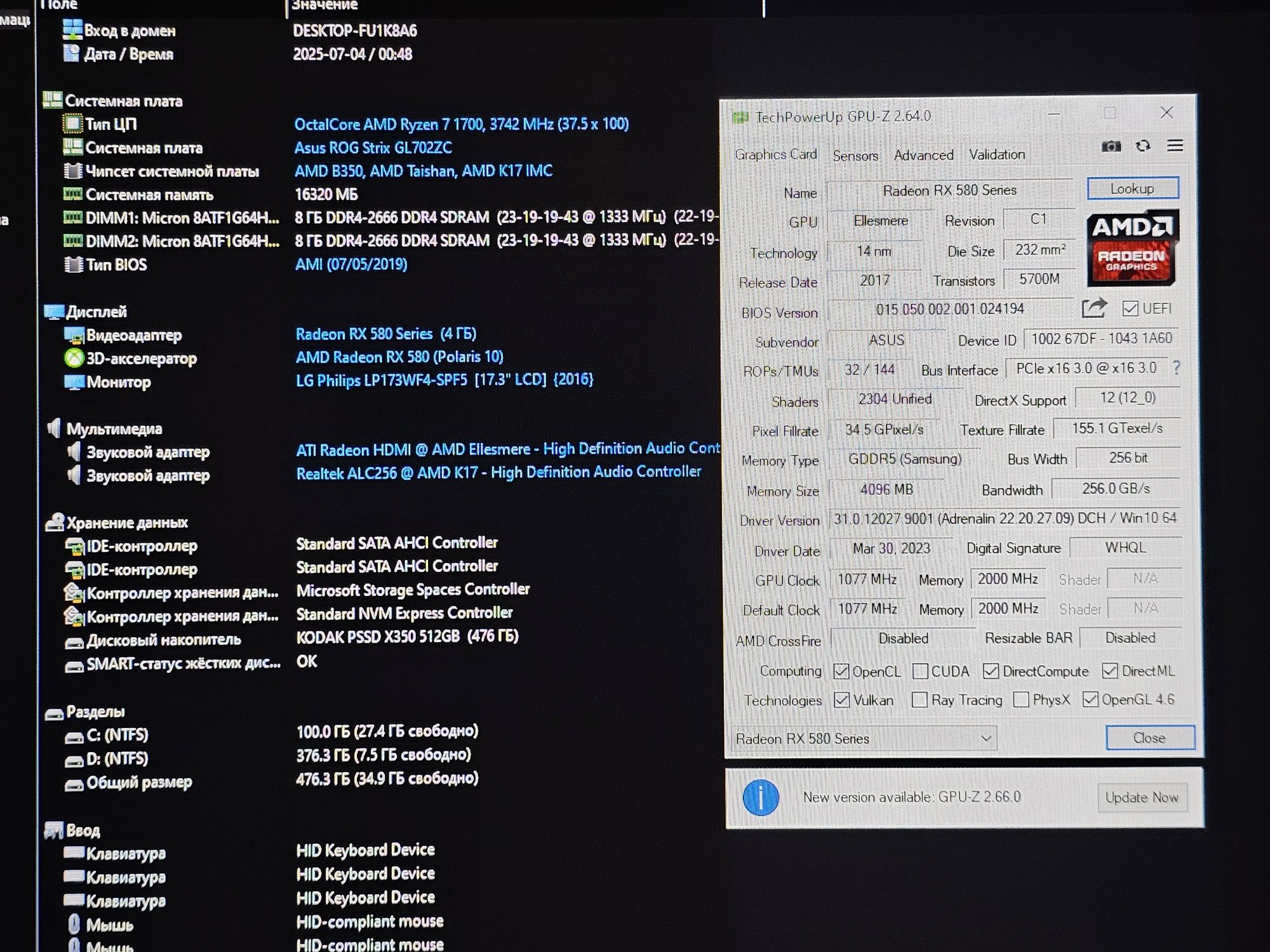Open the Radeon RX 580 Series GPU dropdown
Image resolution: width=1270 pixels, height=952 pixels.
(864, 738)
